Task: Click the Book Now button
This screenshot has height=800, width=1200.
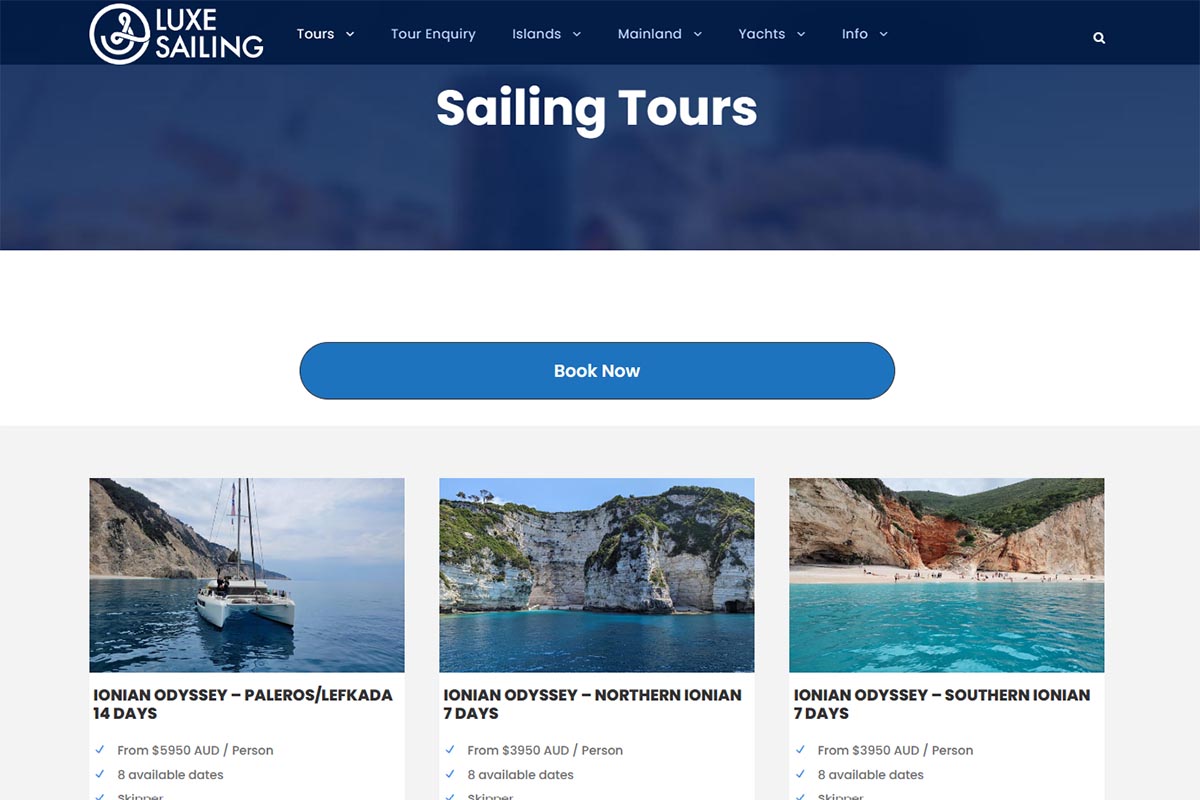Action: (x=597, y=371)
